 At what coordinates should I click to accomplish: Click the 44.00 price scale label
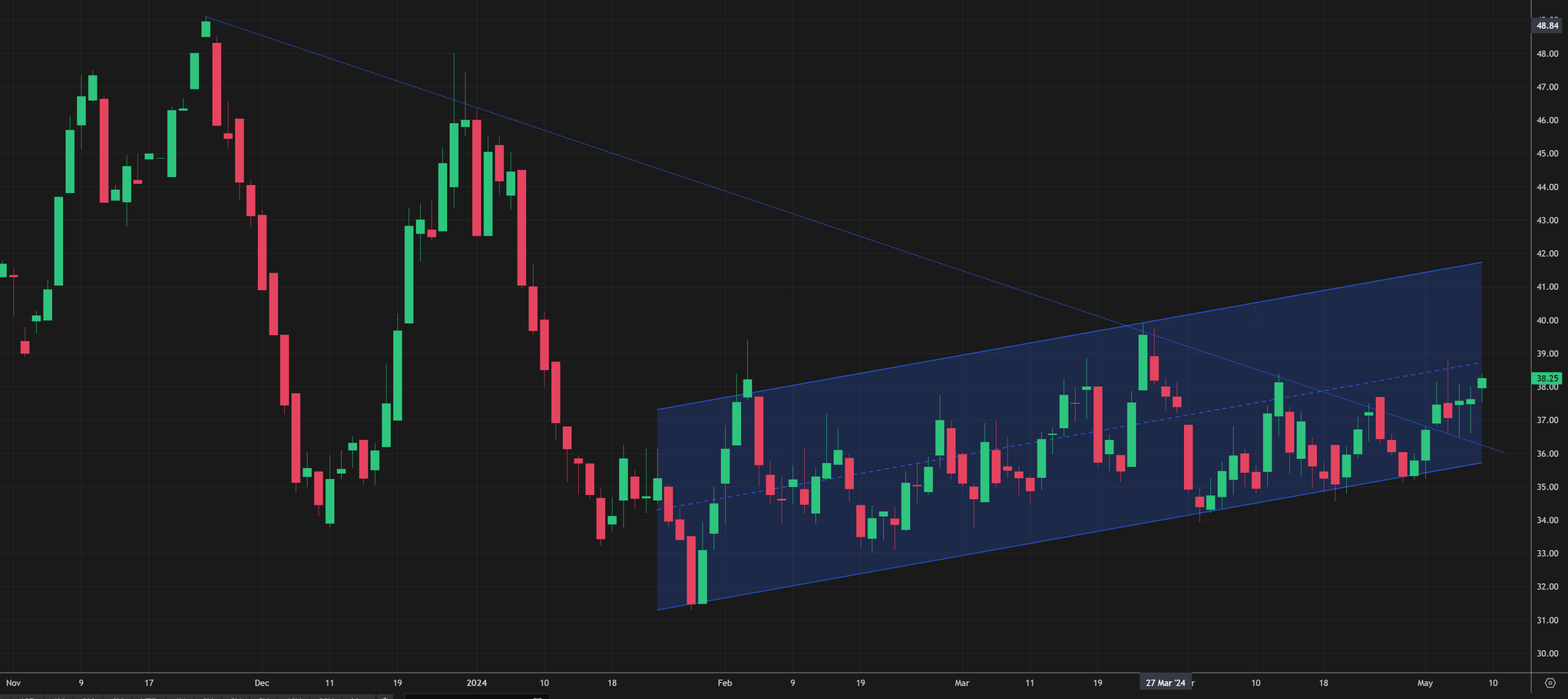1547,187
